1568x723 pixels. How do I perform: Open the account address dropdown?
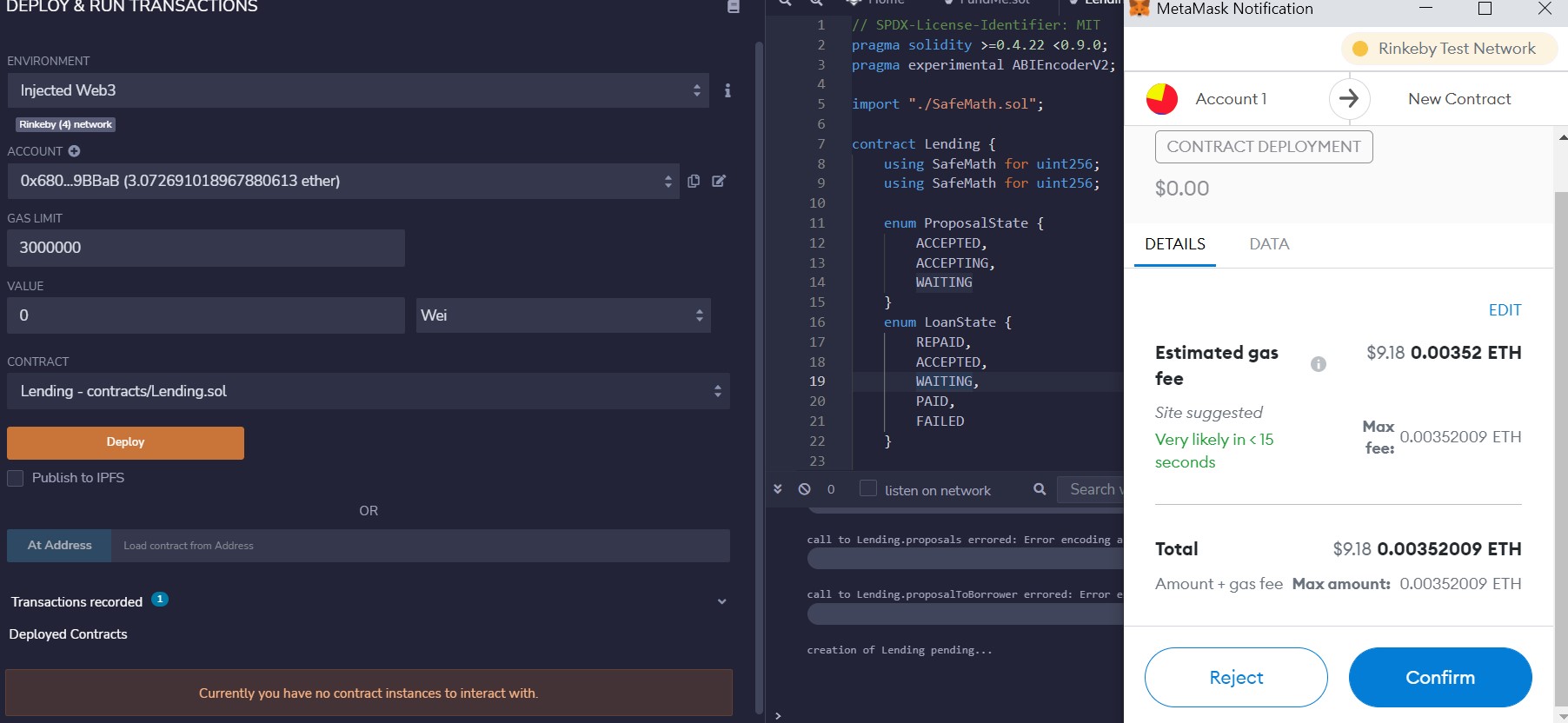pos(343,181)
